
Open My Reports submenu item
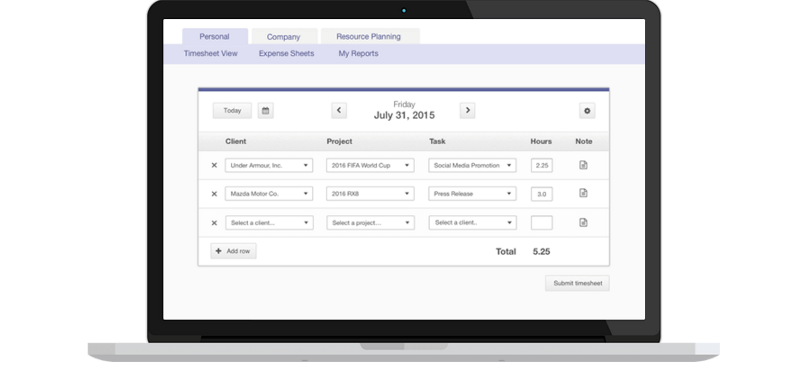click(358, 53)
